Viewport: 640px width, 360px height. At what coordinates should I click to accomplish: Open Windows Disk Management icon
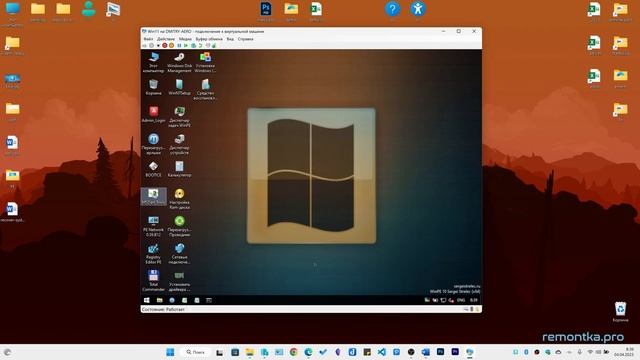click(x=179, y=62)
